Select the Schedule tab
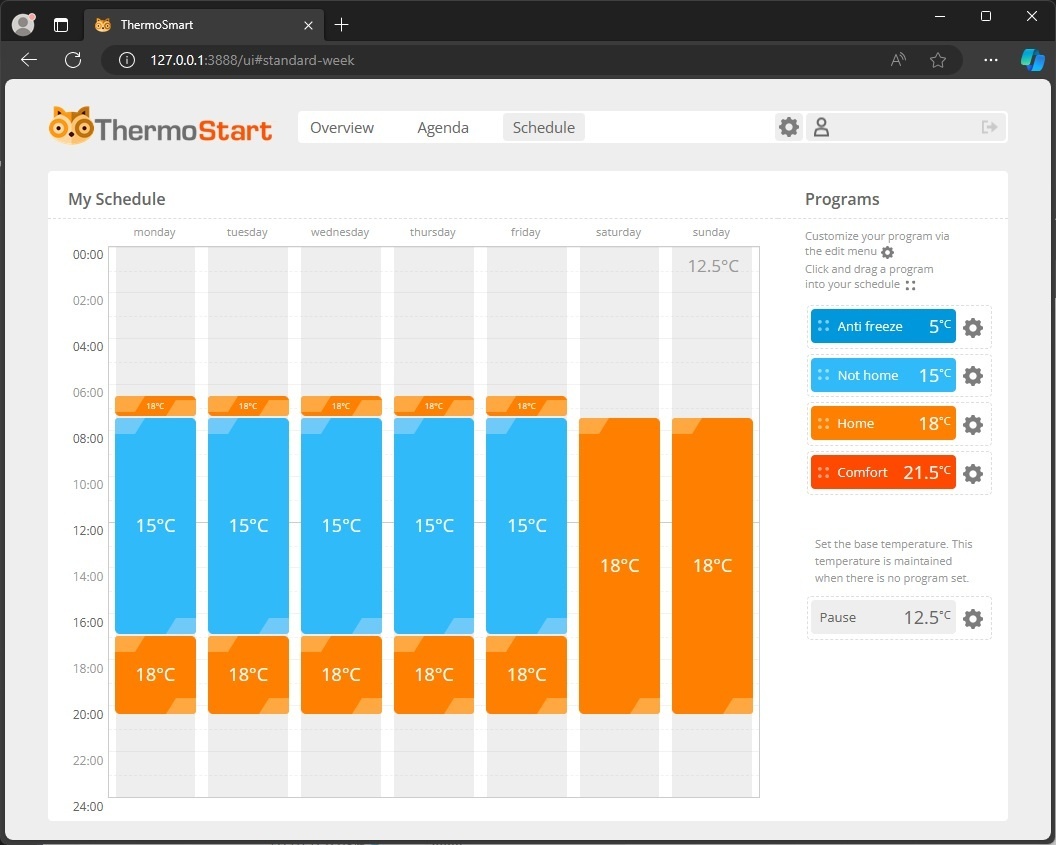1056x845 pixels. tap(543, 127)
